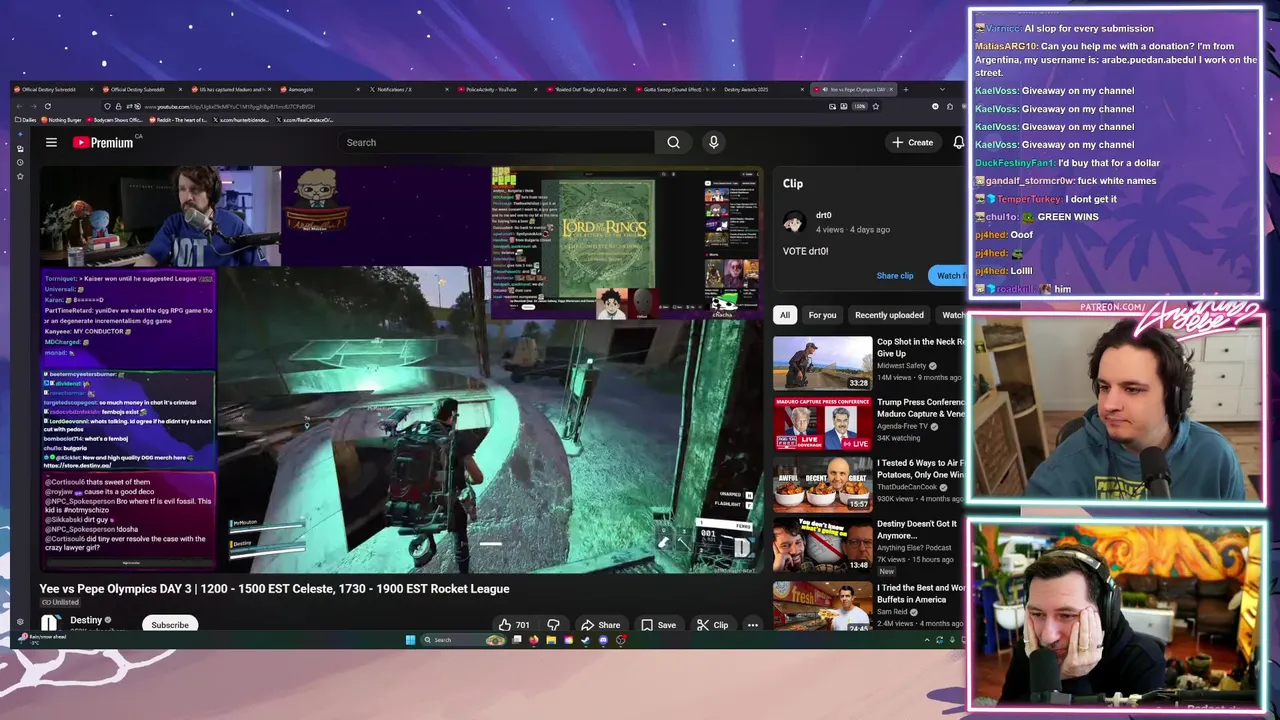The height and width of the screenshot is (720, 1280).
Task: Open the Destiny channel name link
Action: coord(86,620)
